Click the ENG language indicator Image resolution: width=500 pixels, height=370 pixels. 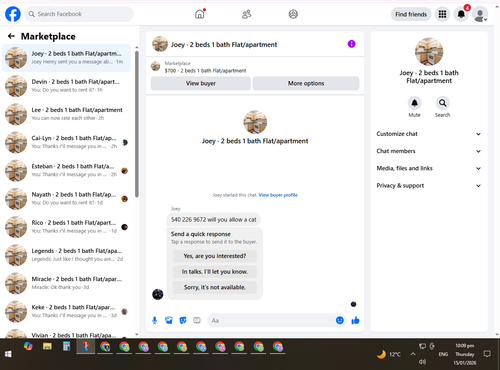[443, 354]
